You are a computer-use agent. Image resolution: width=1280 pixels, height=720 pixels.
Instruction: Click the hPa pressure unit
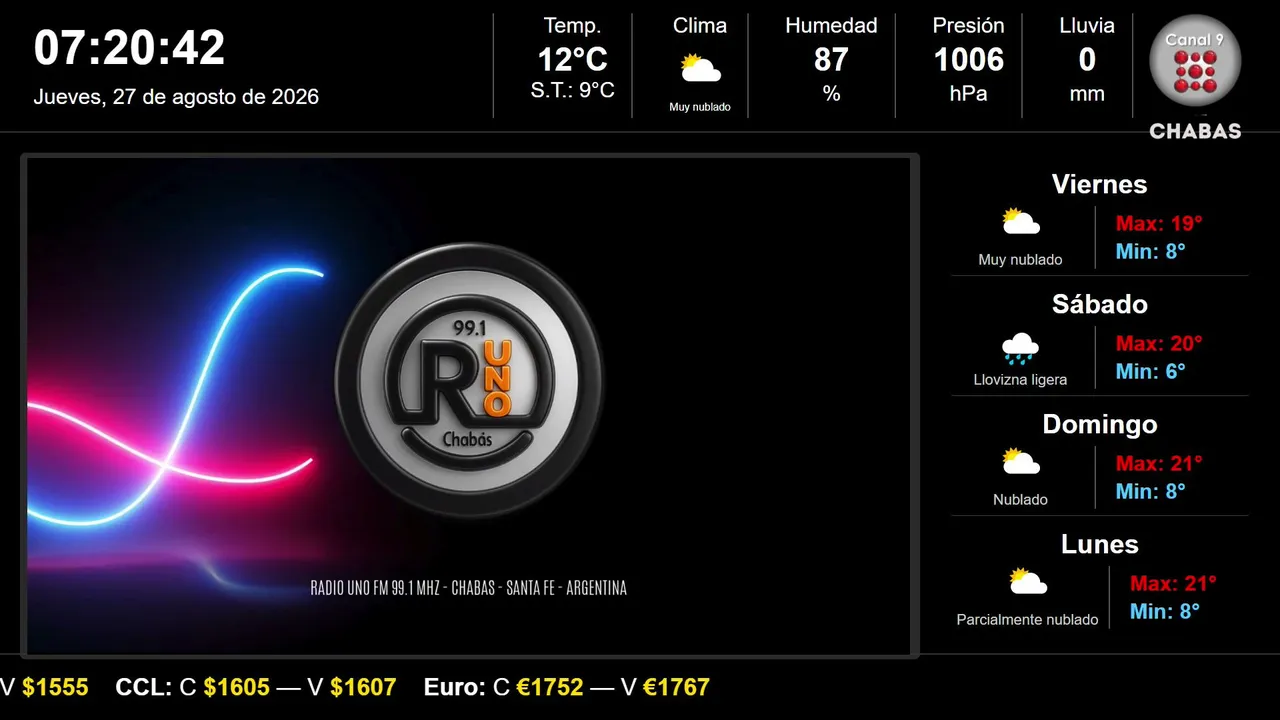(969, 94)
